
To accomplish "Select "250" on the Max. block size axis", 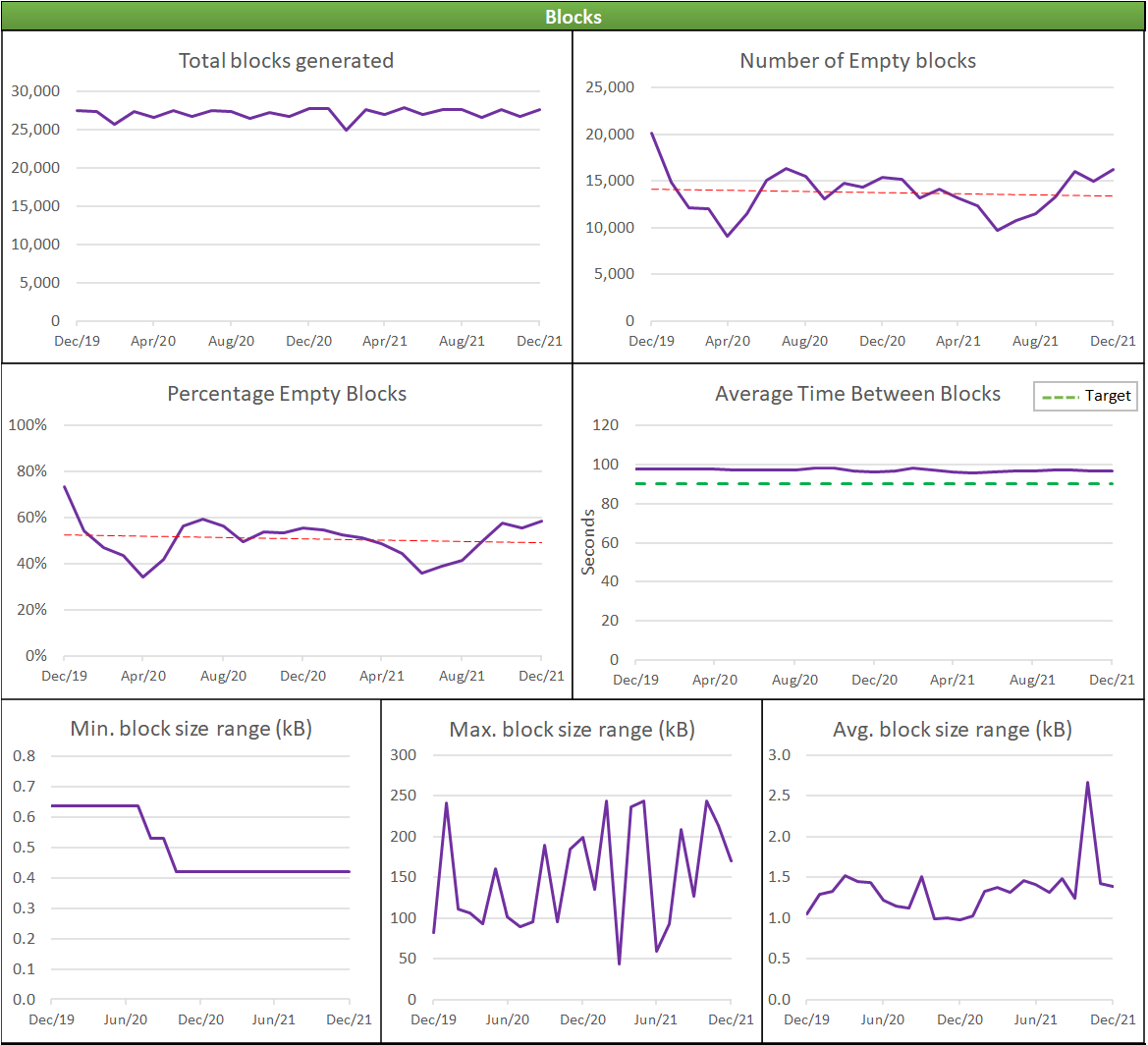I will pos(404,796).
